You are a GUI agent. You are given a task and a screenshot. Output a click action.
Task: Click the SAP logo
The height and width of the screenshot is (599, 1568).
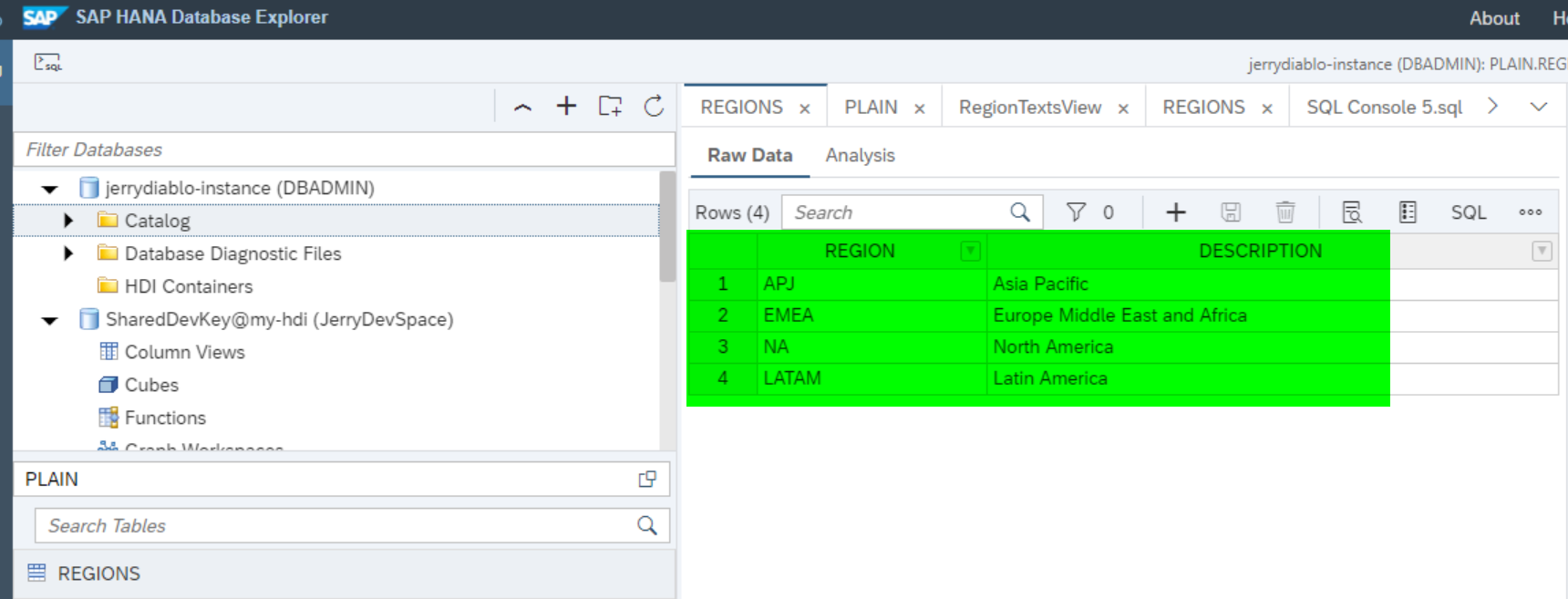(43, 17)
